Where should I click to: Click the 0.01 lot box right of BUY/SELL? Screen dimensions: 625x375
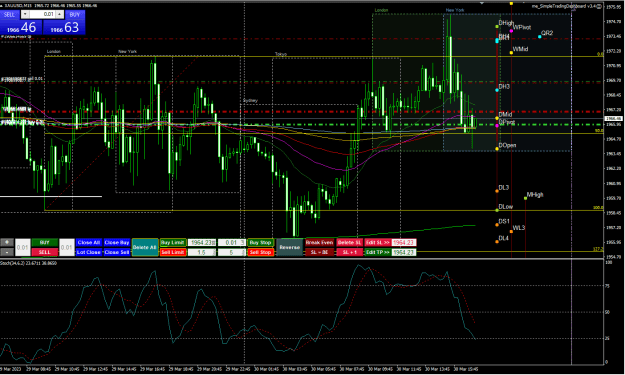click(x=67, y=247)
